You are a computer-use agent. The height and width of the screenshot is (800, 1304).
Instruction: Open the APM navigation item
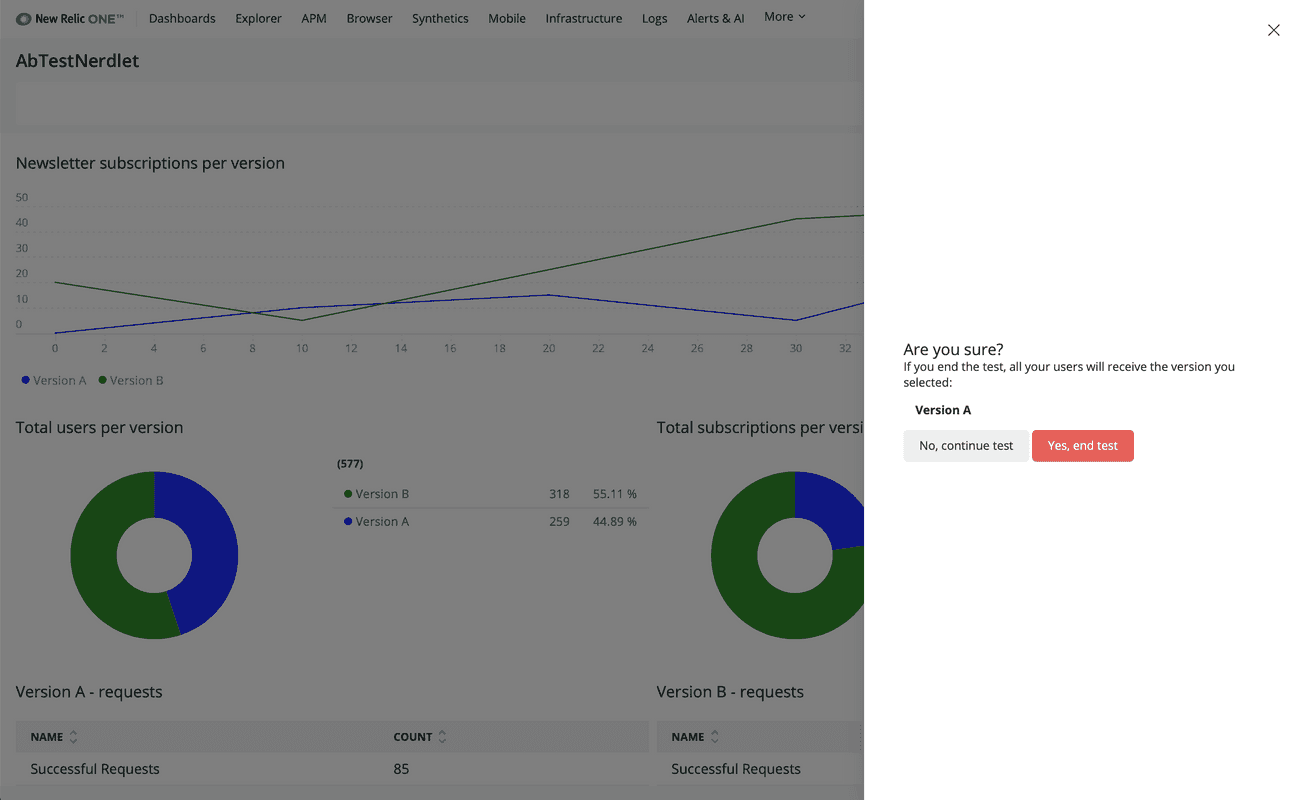pyautogui.click(x=314, y=18)
